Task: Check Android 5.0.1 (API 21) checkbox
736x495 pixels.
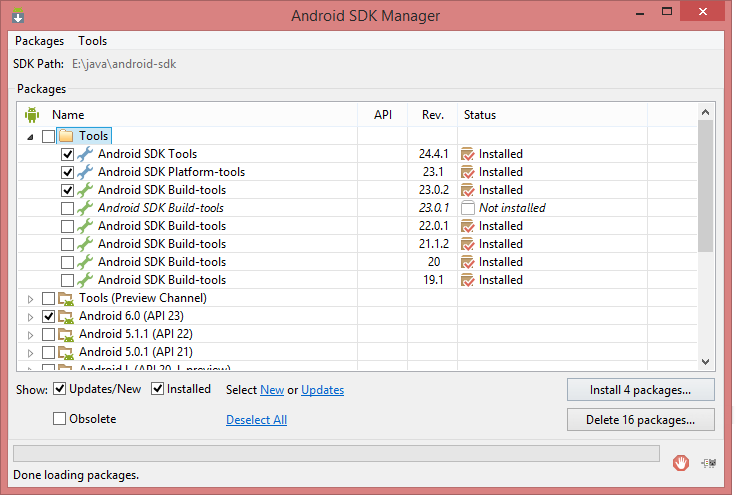Action: click(x=48, y=352)
